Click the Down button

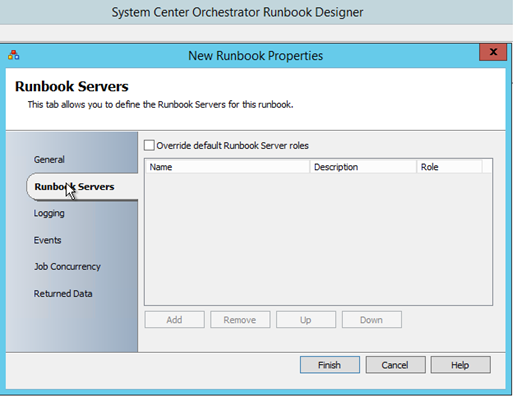coord(371,320)
